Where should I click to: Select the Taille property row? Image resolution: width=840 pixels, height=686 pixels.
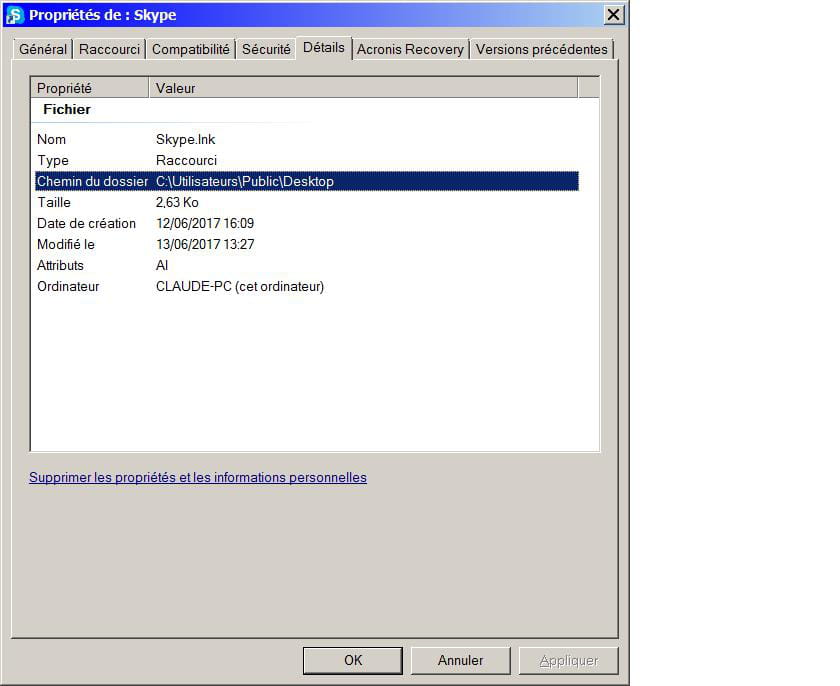[307, 202]
